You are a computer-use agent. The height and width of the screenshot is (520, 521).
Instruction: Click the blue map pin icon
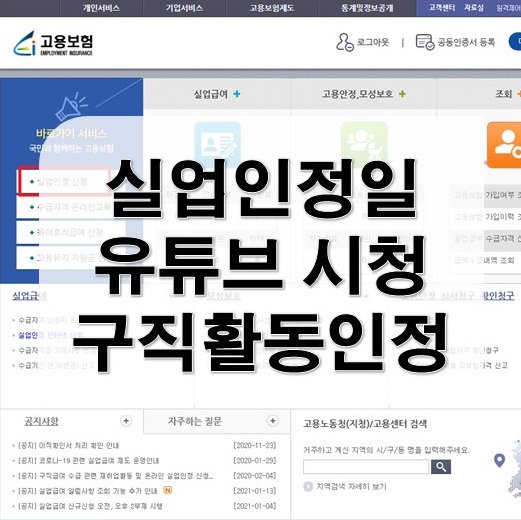499,461
